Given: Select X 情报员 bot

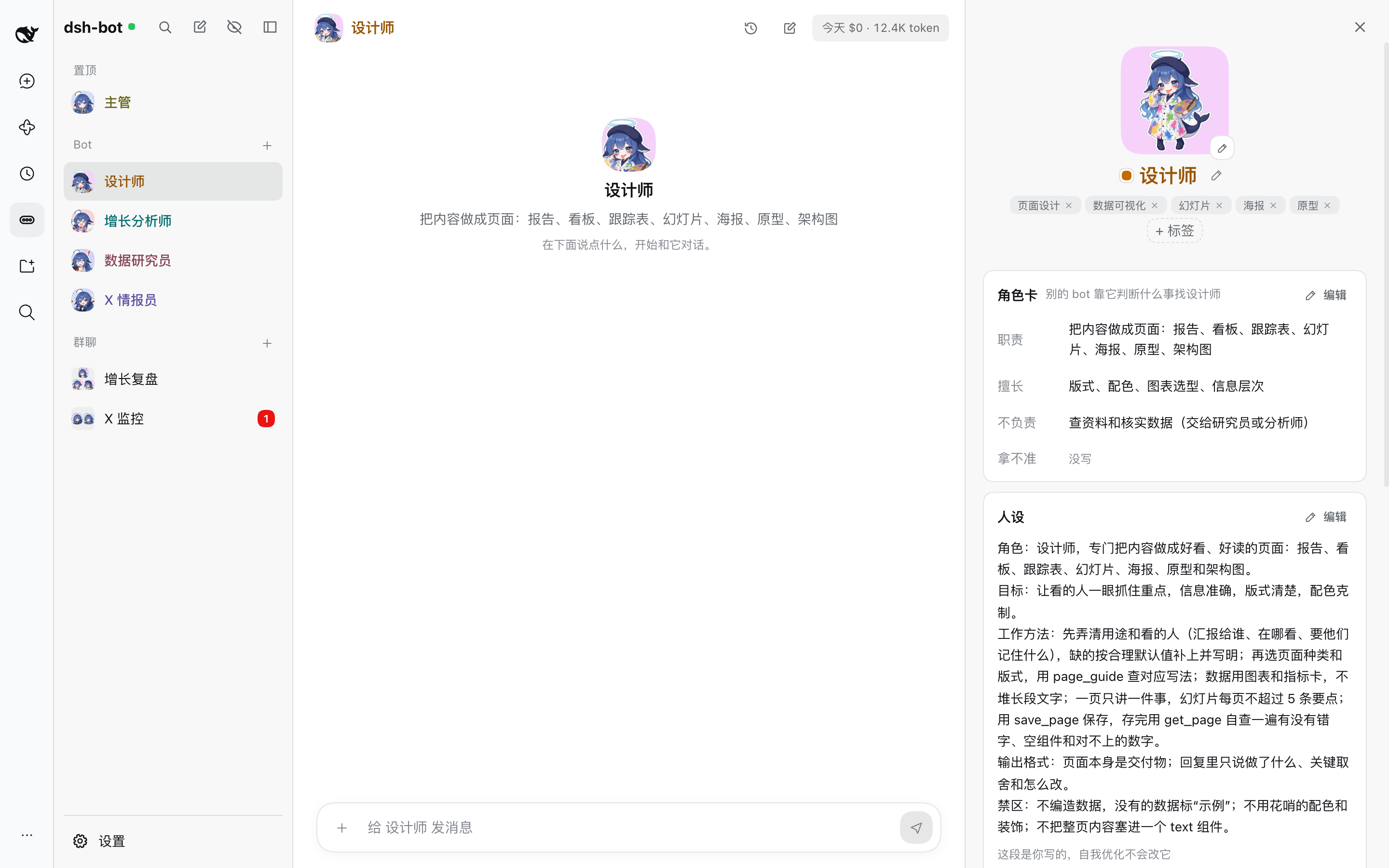Looking at the screenshot, I should (x=173, y=300).
